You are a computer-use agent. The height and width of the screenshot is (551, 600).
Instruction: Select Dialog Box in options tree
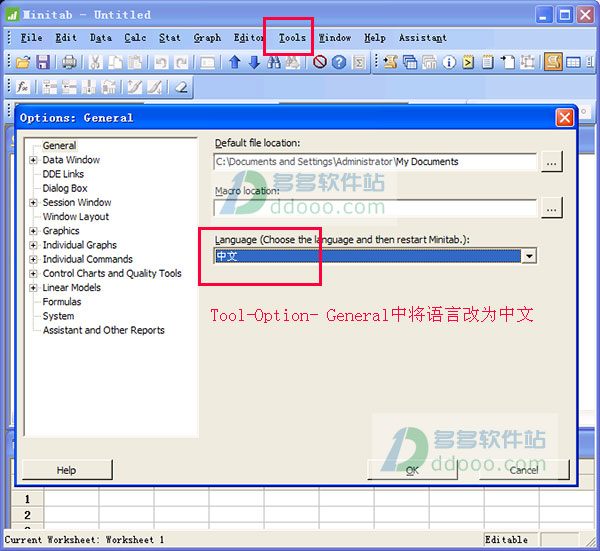pos(65,188)
